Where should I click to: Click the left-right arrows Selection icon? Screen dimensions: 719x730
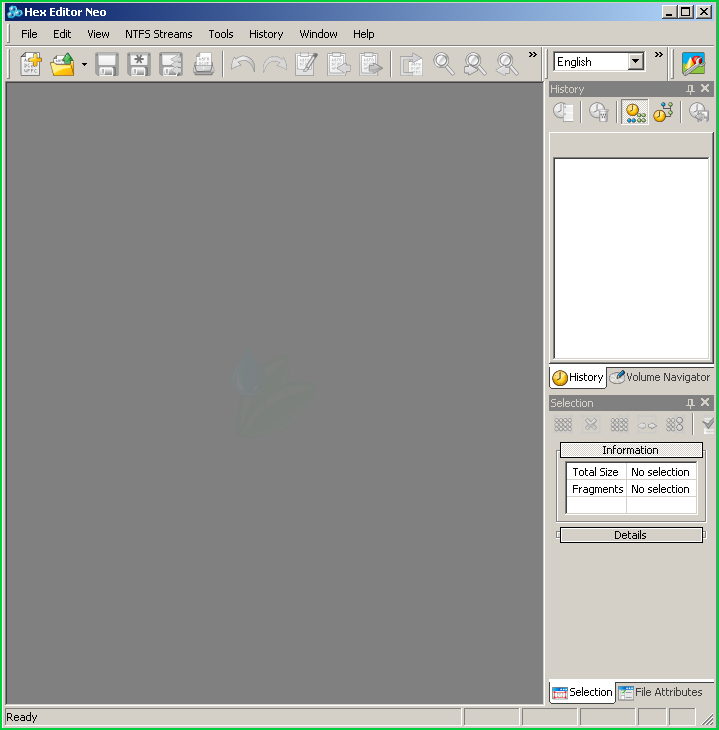tap(647, 424)
